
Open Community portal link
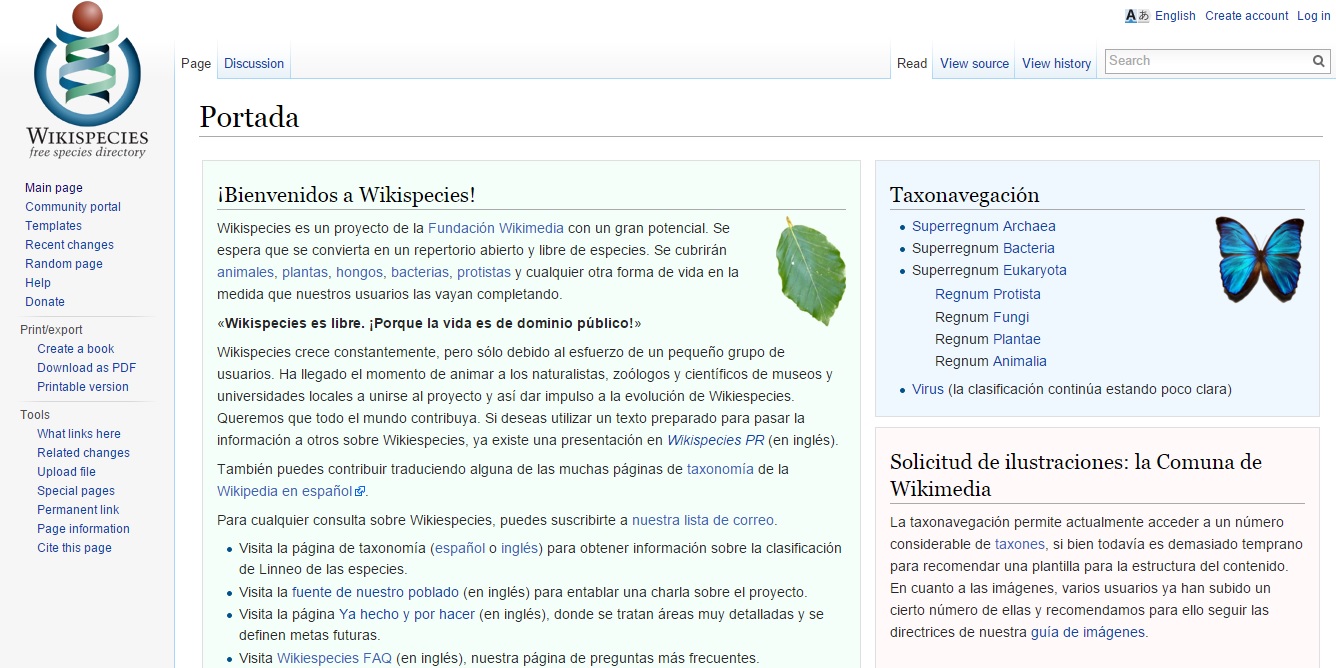click(x=73, y=207)
